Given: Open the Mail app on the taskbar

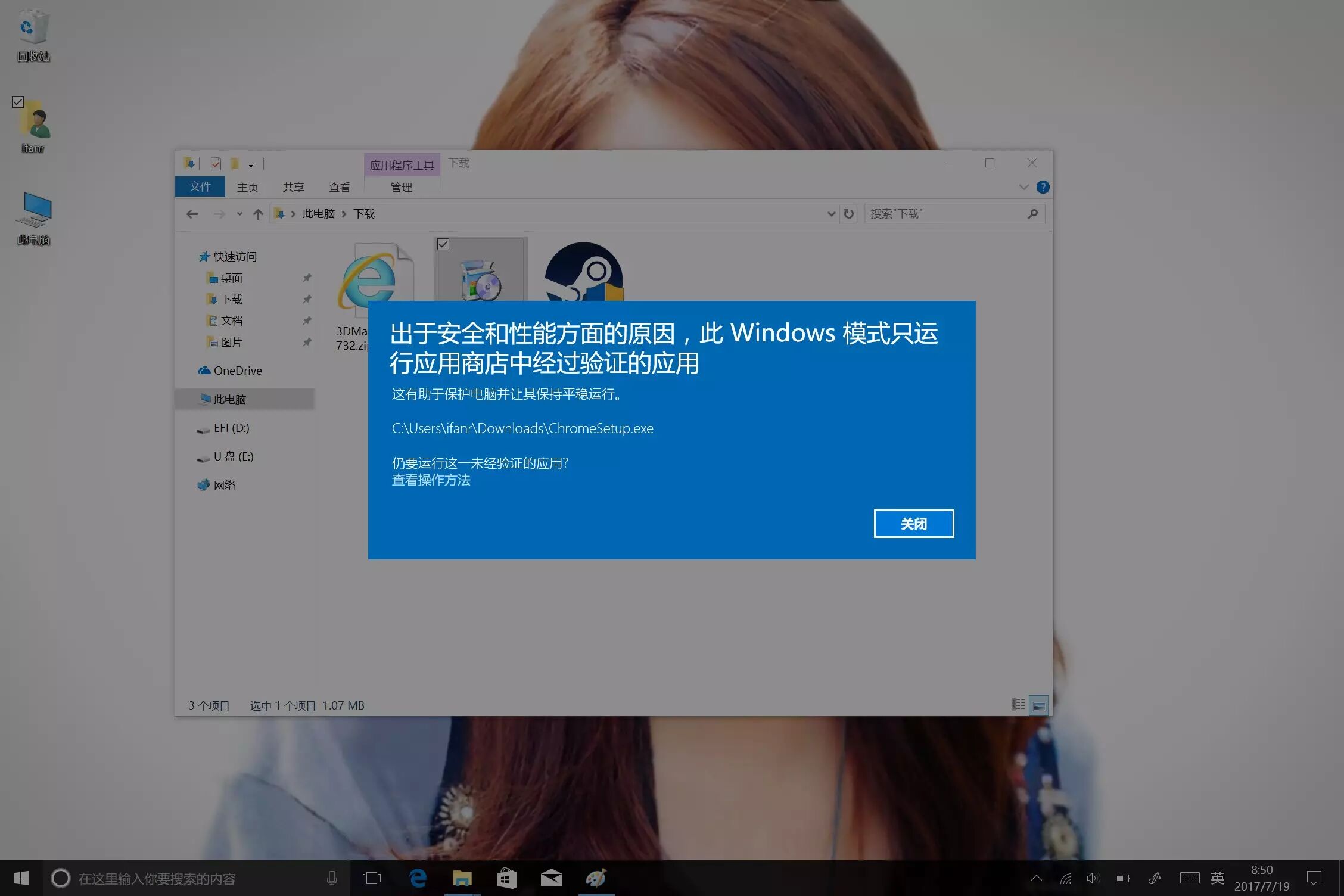Looking at the screenshot, I should (551, 878).
